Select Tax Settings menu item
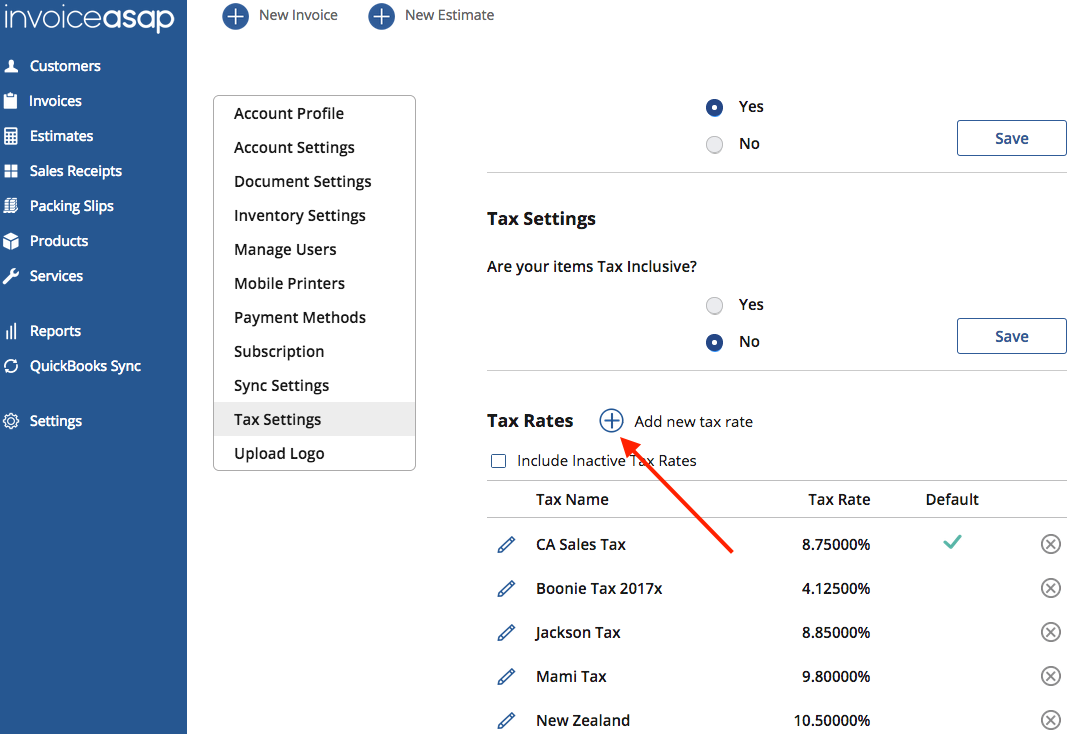Image resolution: width=1072 pixels, height=734 pixels. point(314,420)
